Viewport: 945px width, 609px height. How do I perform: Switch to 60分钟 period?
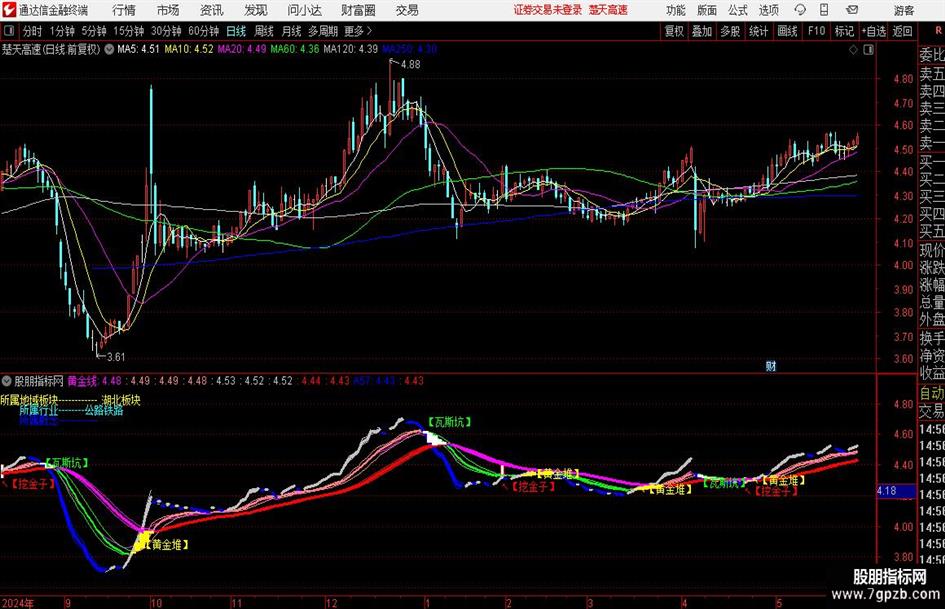pyautogui.click(x=203, y=31)
